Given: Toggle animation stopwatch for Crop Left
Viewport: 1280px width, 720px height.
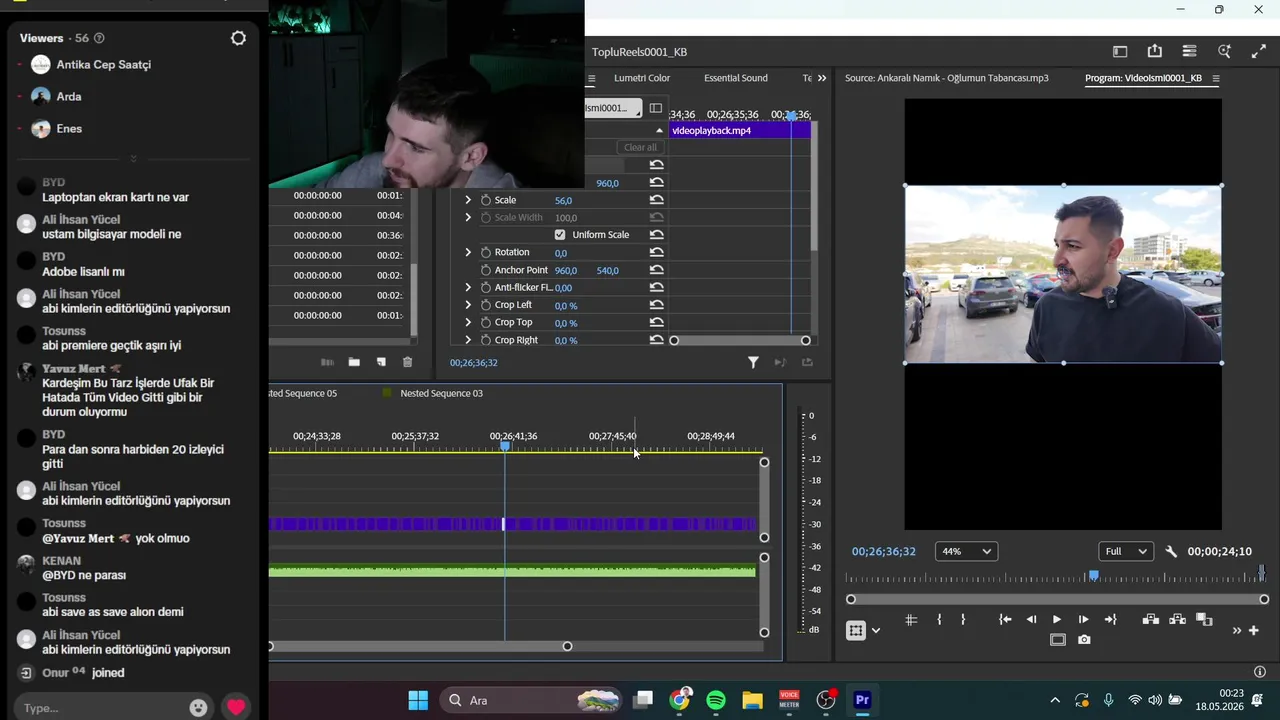Looking at the screenshot, I should 486,305.
